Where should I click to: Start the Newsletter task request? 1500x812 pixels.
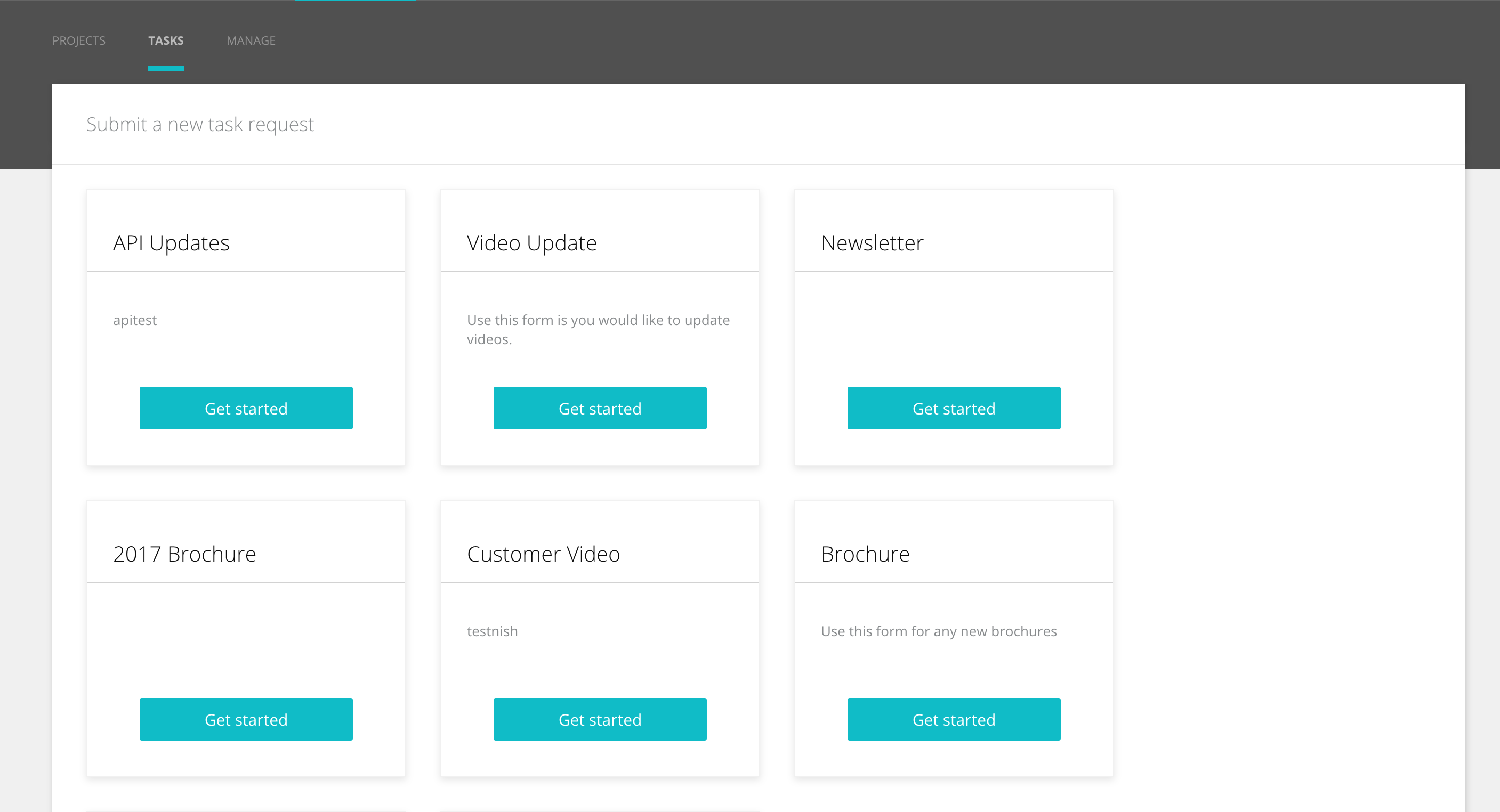click(x=954, y=408)
